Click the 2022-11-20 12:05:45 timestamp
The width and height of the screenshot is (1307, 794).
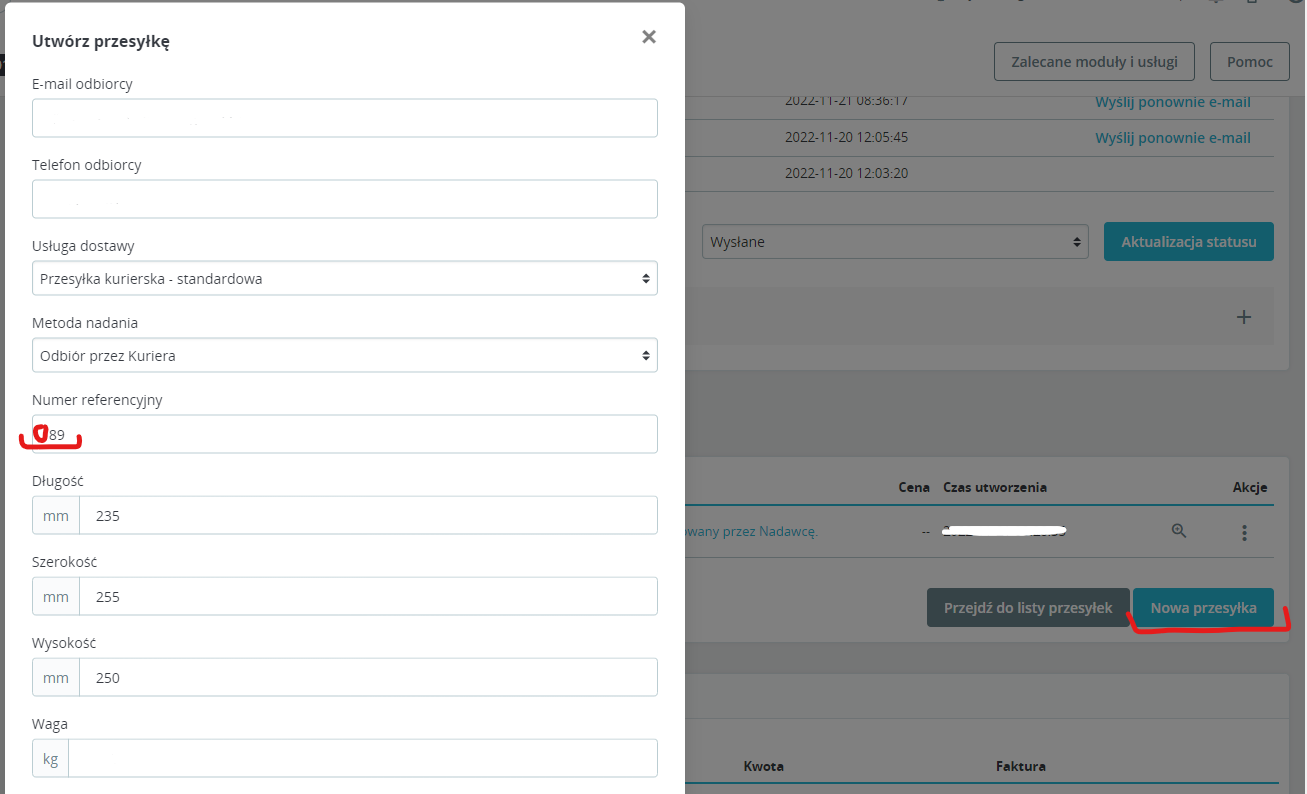click(x=846, y=137)
